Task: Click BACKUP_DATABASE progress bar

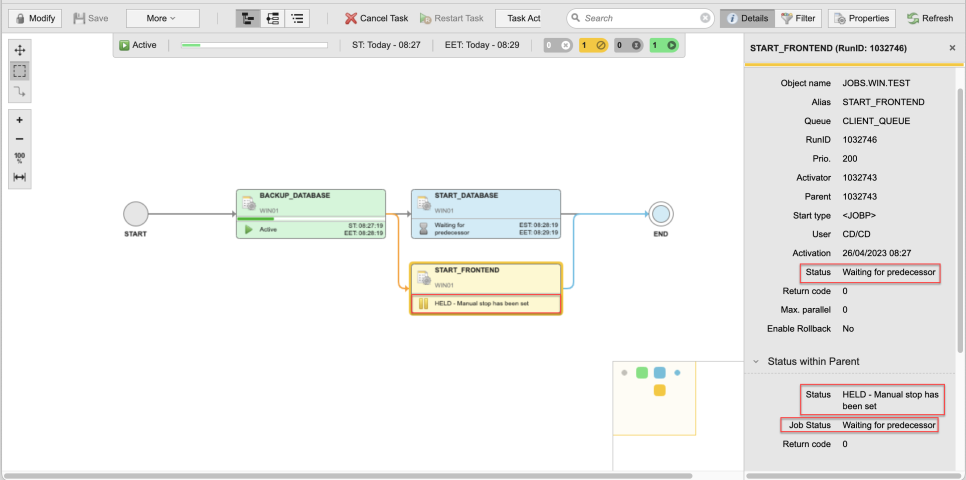Action: click(311, 219)
